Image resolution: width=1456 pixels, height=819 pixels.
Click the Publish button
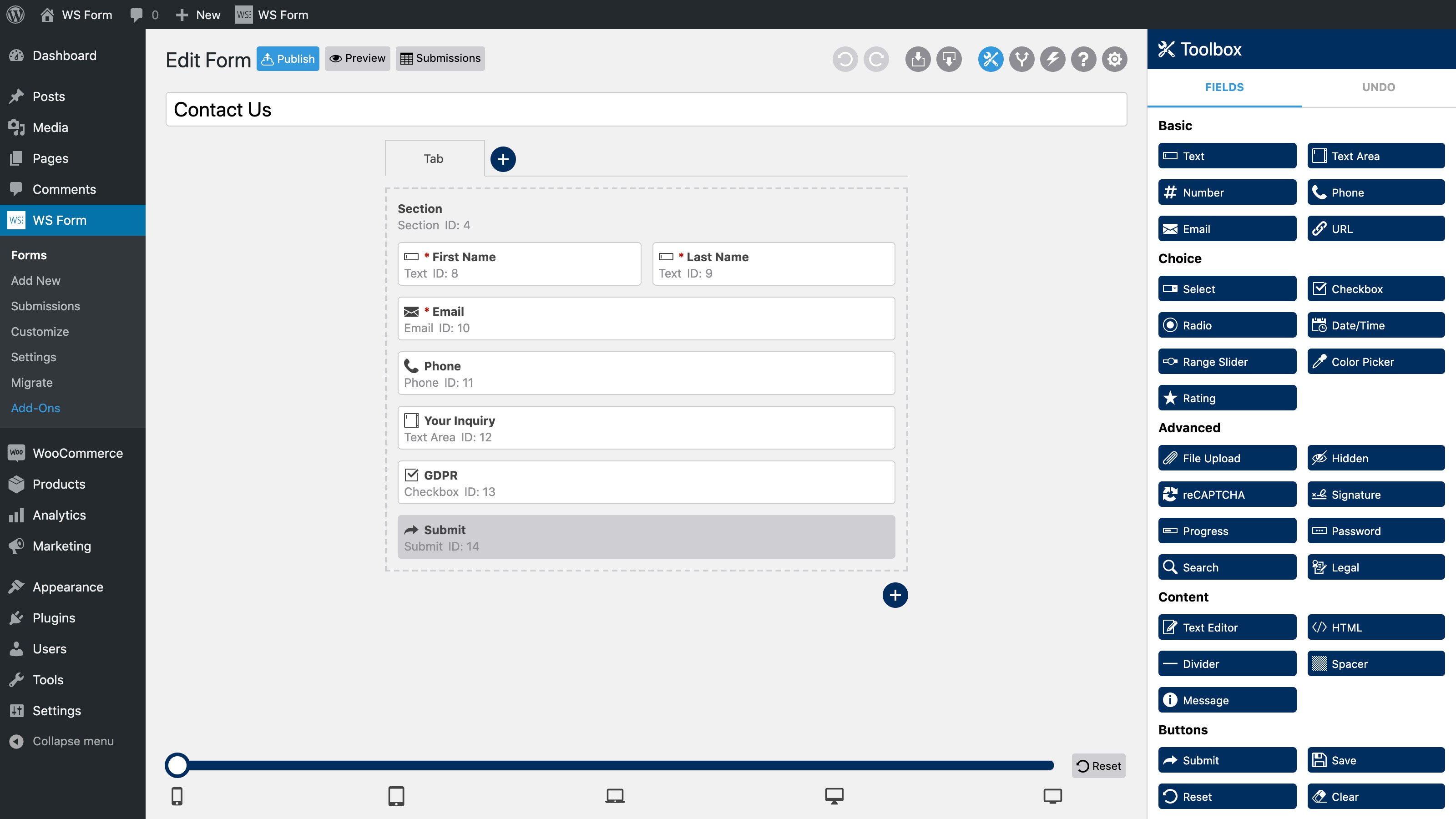pyautogui.click(x=288, y=59)
